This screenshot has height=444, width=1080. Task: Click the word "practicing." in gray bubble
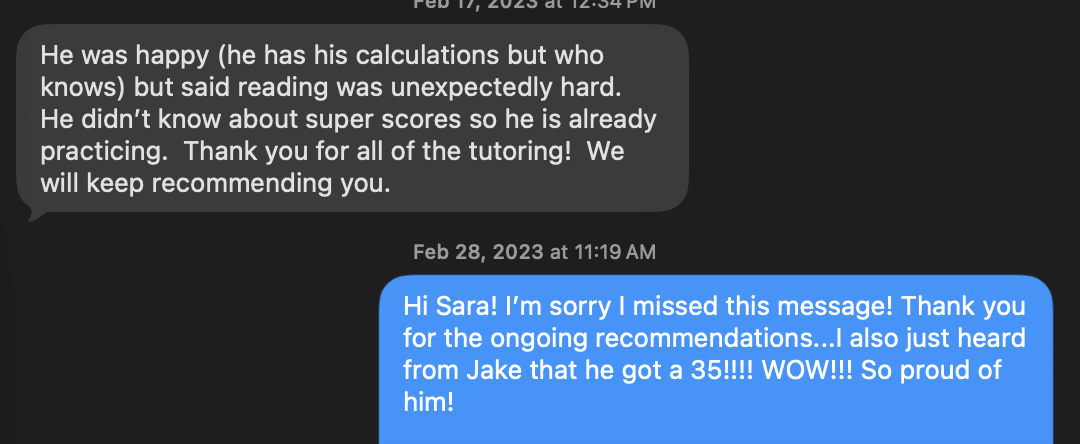[109, 152]
